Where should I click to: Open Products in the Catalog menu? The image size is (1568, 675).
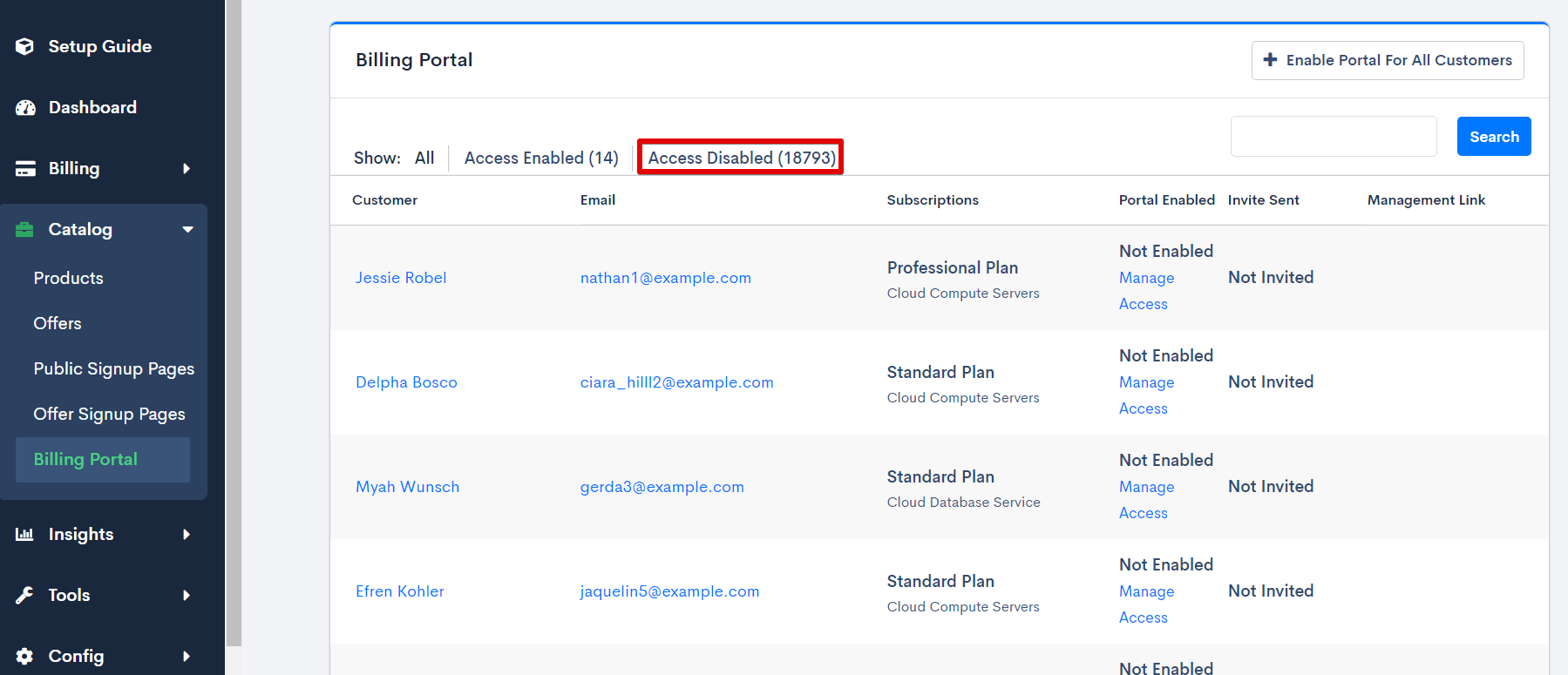68,278
